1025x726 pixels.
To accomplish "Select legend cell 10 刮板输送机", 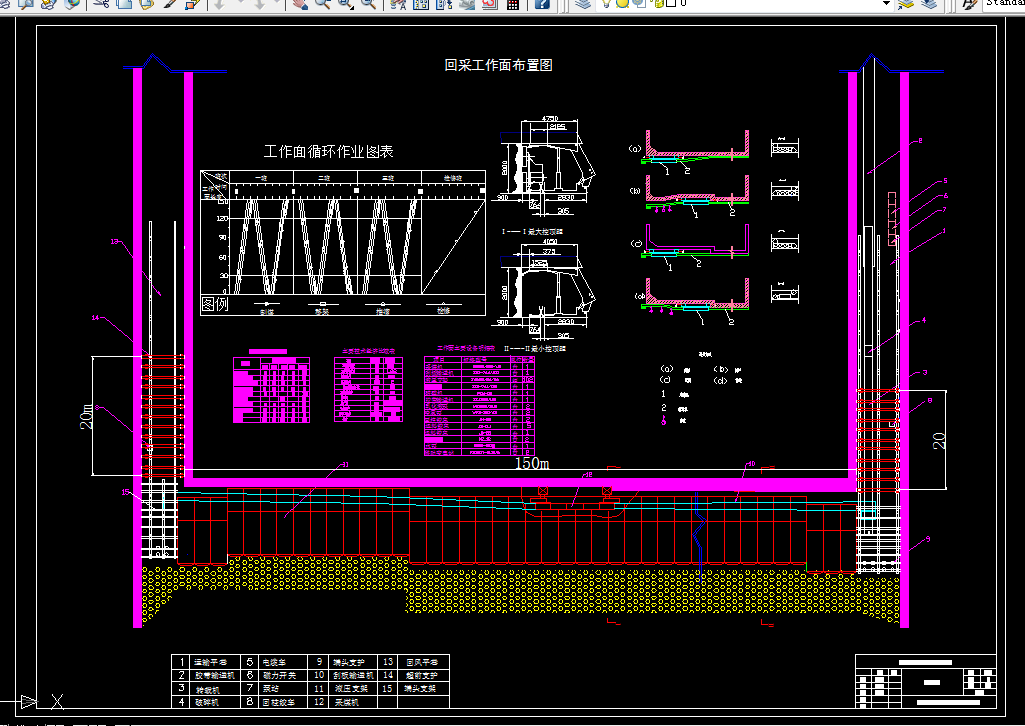I will click(x=353, y=675).
